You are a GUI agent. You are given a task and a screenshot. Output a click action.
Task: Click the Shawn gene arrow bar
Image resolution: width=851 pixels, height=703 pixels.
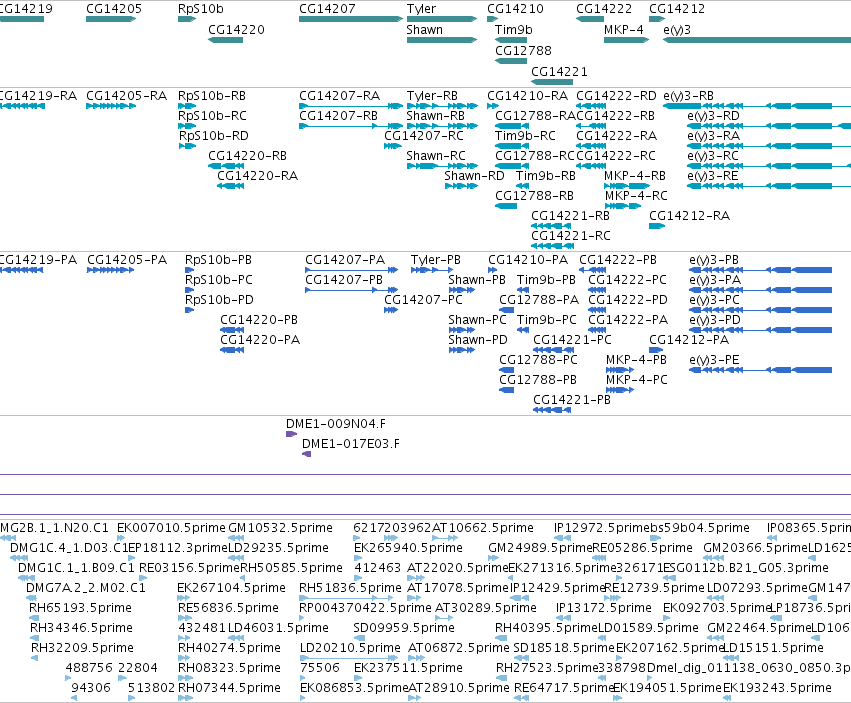(442, 40)
